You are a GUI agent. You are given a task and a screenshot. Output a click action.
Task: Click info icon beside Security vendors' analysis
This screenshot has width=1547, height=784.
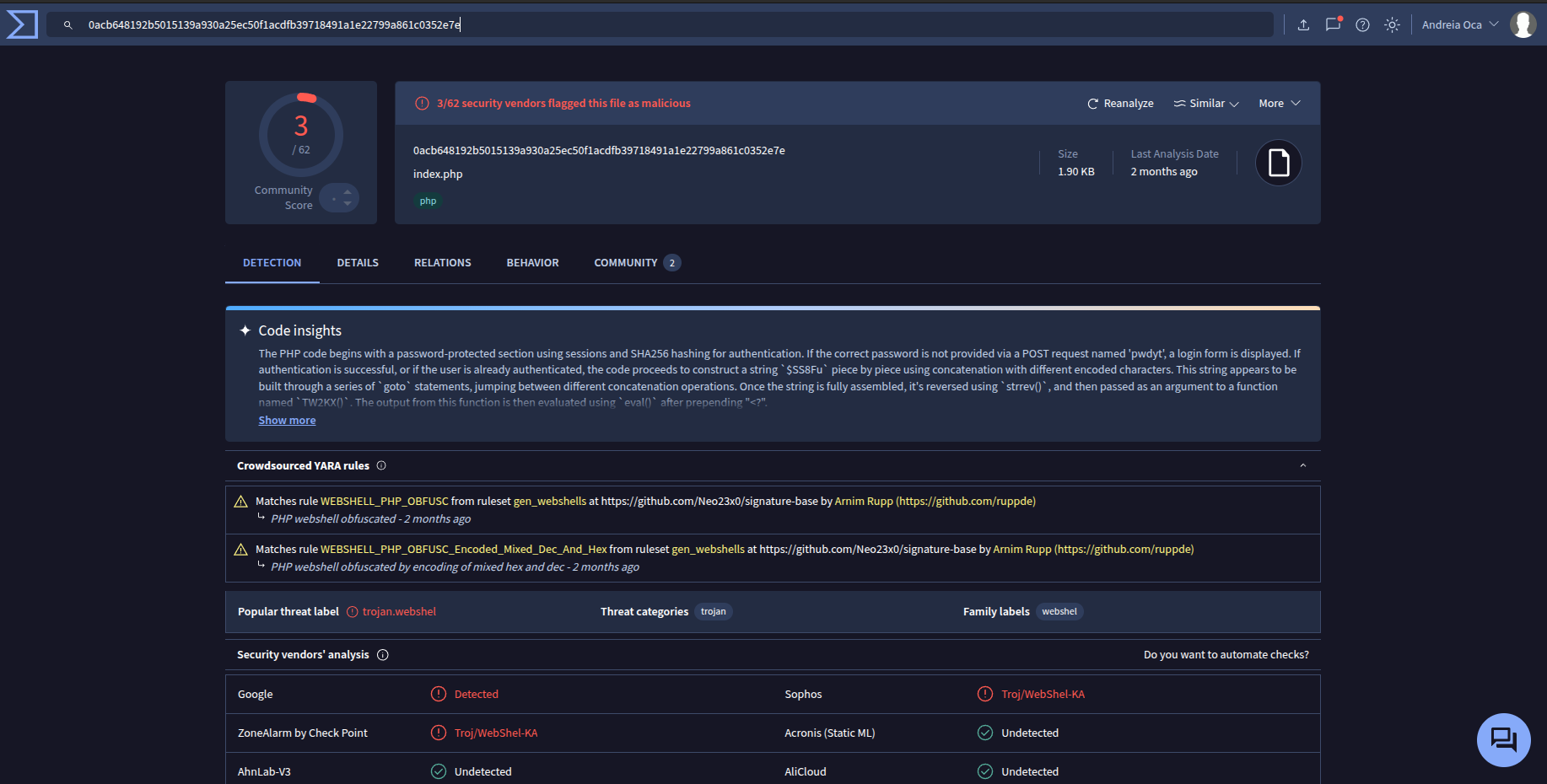[x=382, y=655]
